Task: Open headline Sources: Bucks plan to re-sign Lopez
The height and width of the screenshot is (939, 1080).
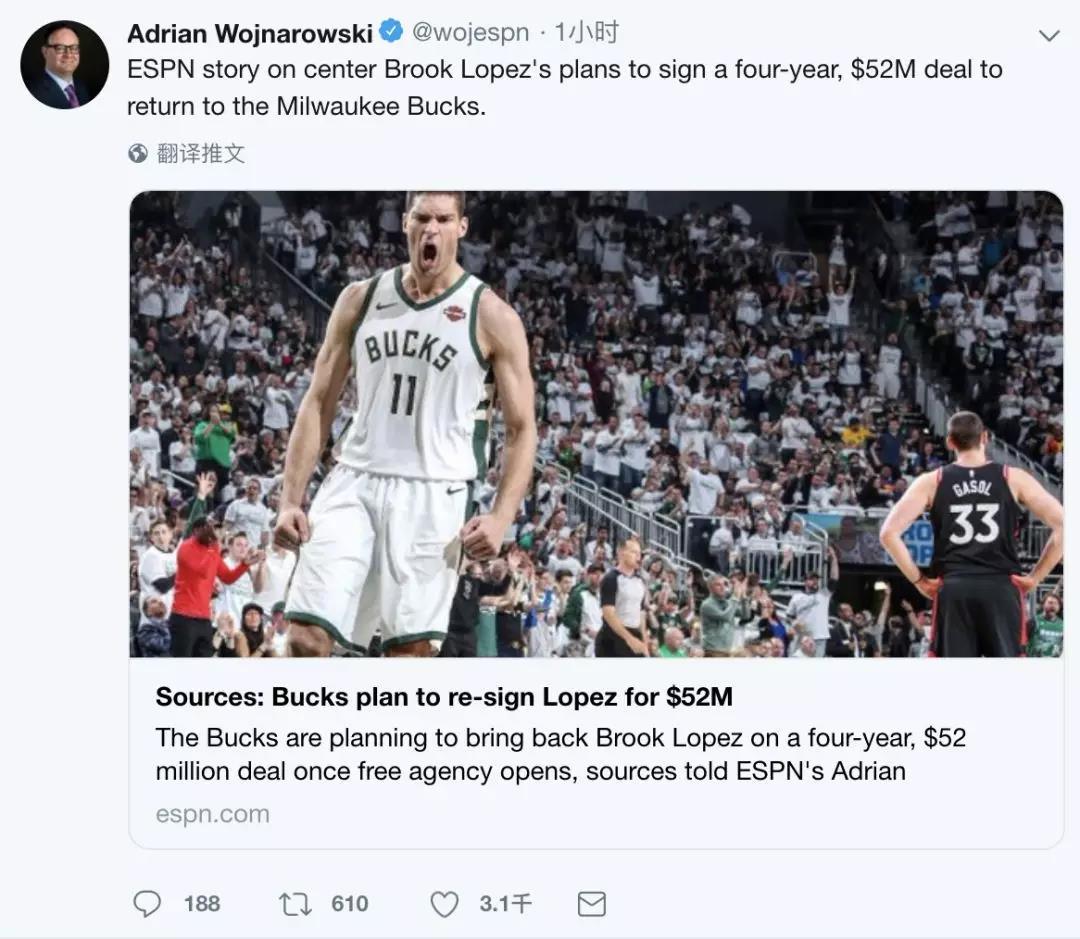Action: pyautogui.click(x=444, y=696)
